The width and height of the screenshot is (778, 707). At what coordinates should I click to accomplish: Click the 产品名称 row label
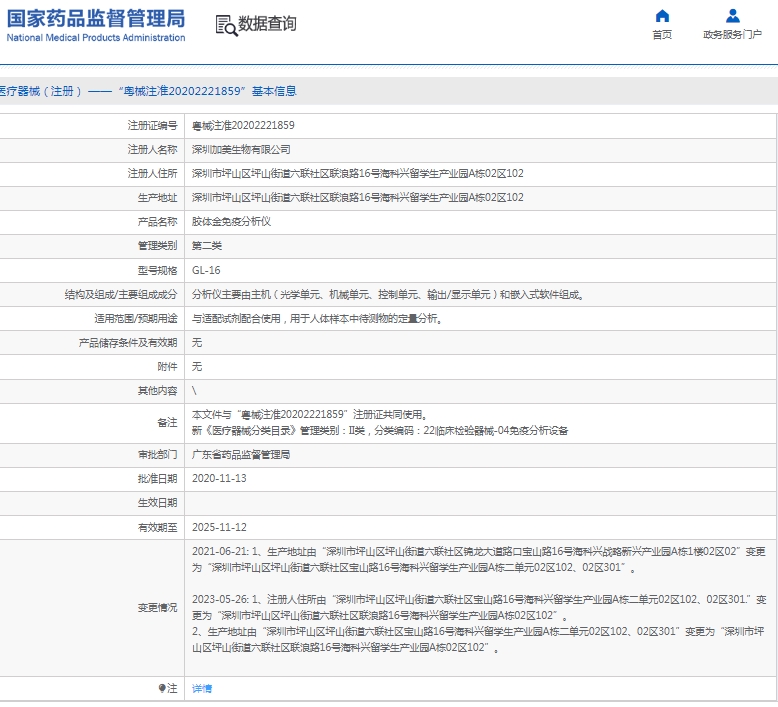tap(157, 221)
